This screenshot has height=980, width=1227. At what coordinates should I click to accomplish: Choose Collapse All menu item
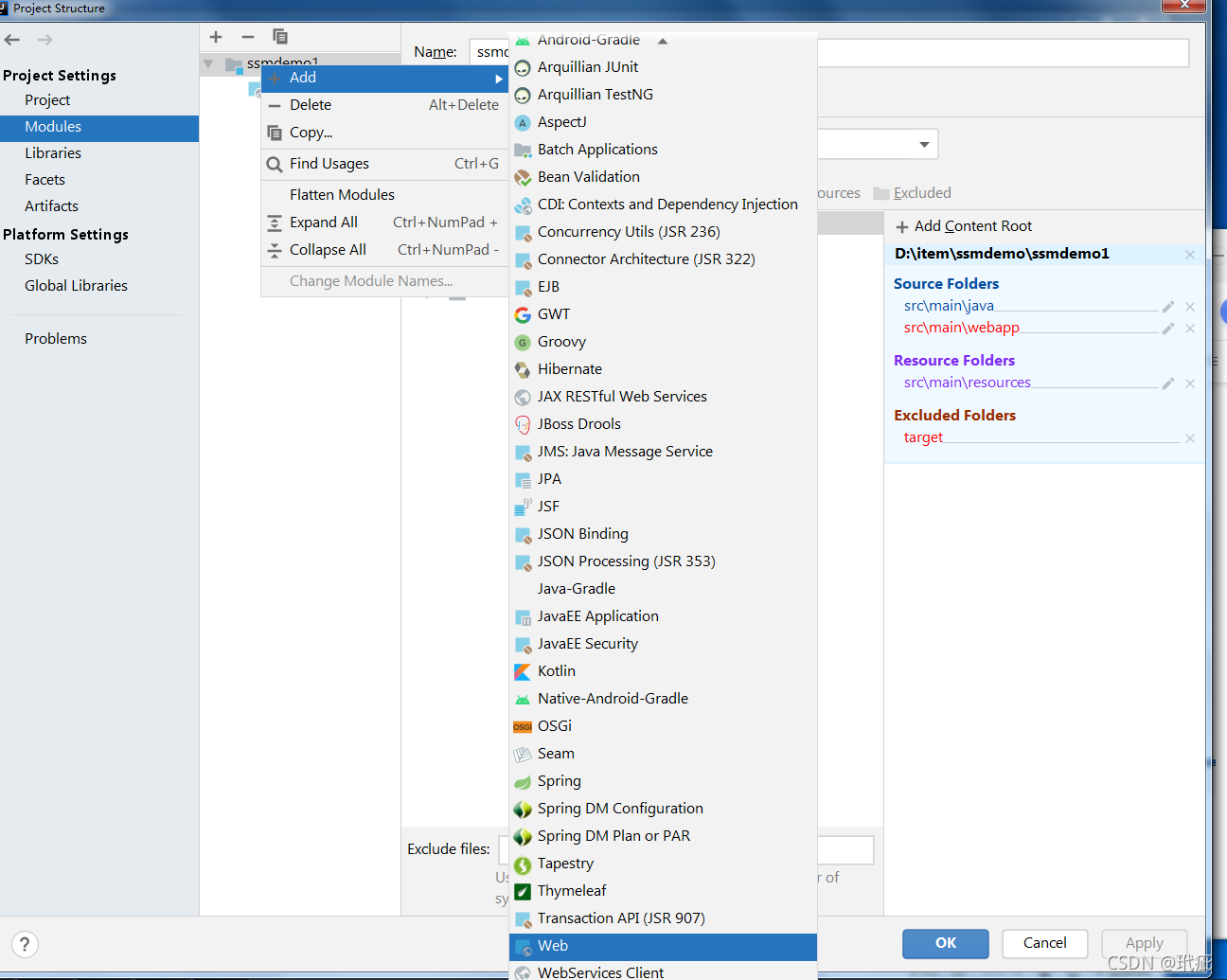coord(384,250)
